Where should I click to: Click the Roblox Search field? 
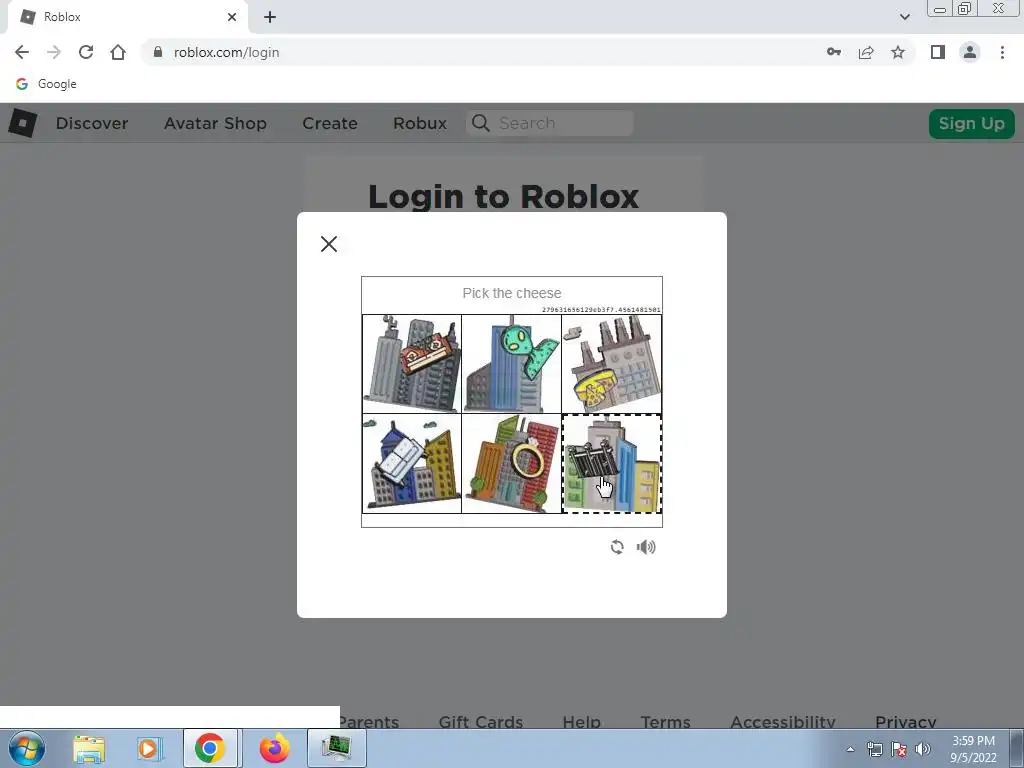pyautogui.click(x=550, y=123)
